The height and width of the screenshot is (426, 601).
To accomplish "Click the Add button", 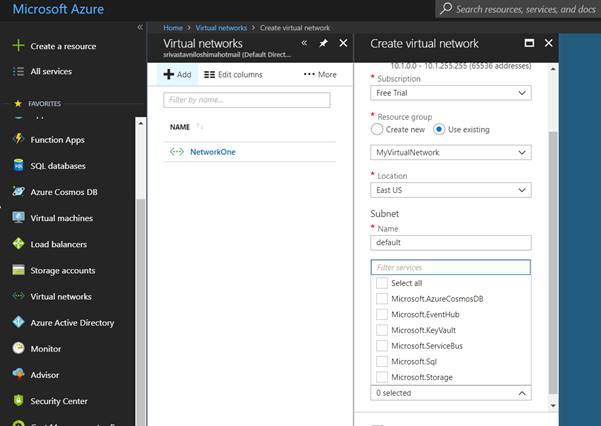I will pos(177,74).
